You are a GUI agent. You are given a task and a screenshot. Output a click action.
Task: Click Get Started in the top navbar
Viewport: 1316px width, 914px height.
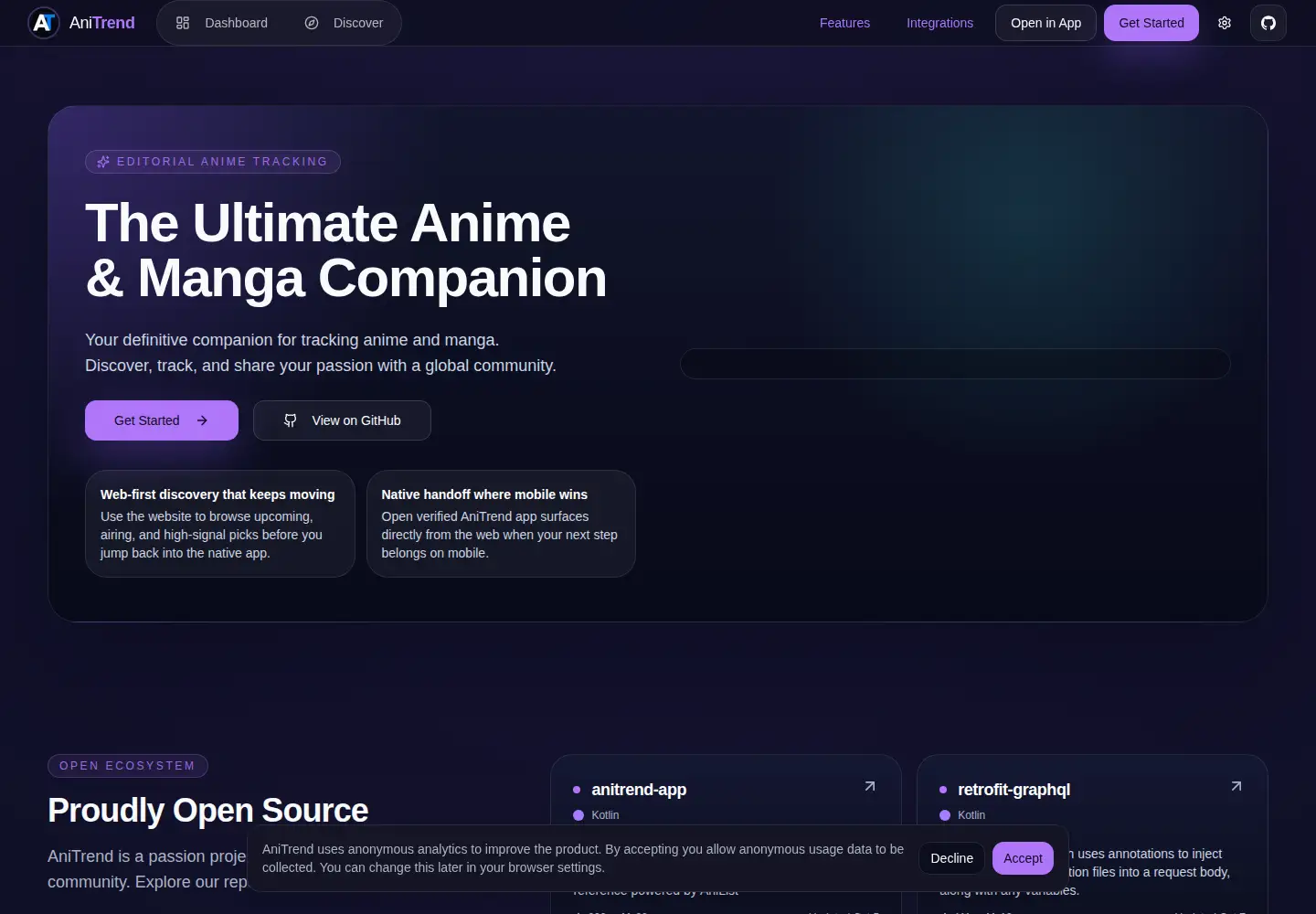point(1151,23)
